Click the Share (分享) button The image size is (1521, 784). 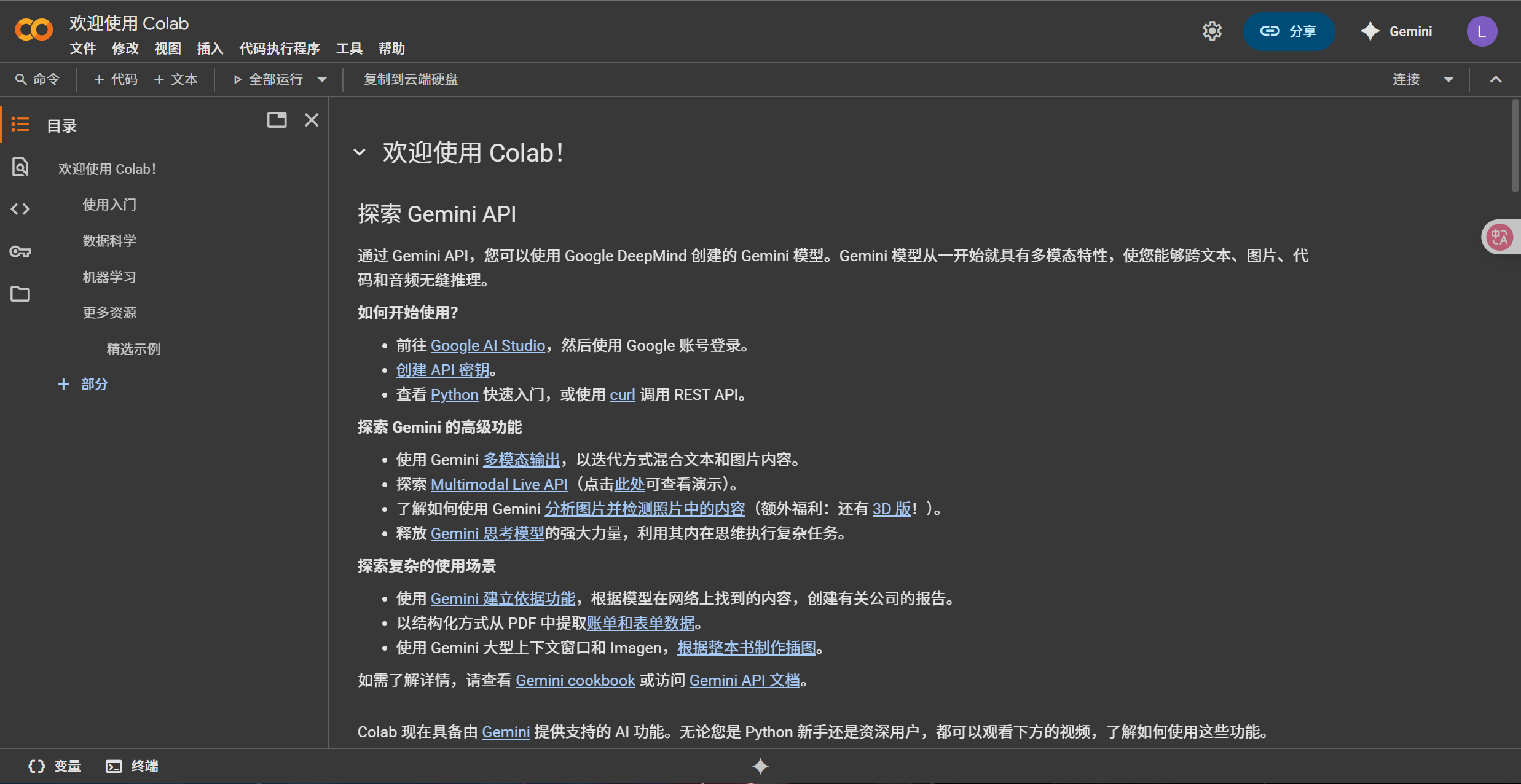click(x=1289, y=31)
